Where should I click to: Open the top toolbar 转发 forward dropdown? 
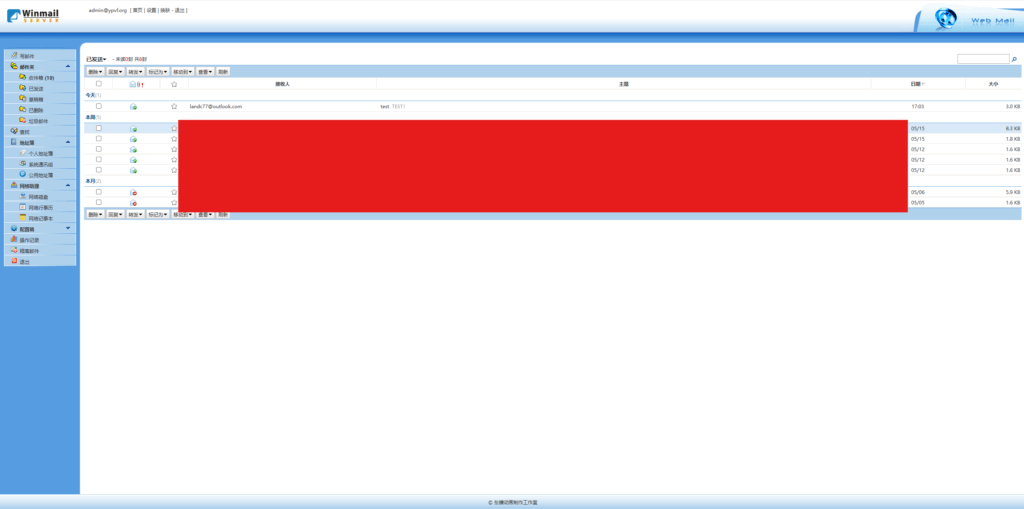point(135,72)
